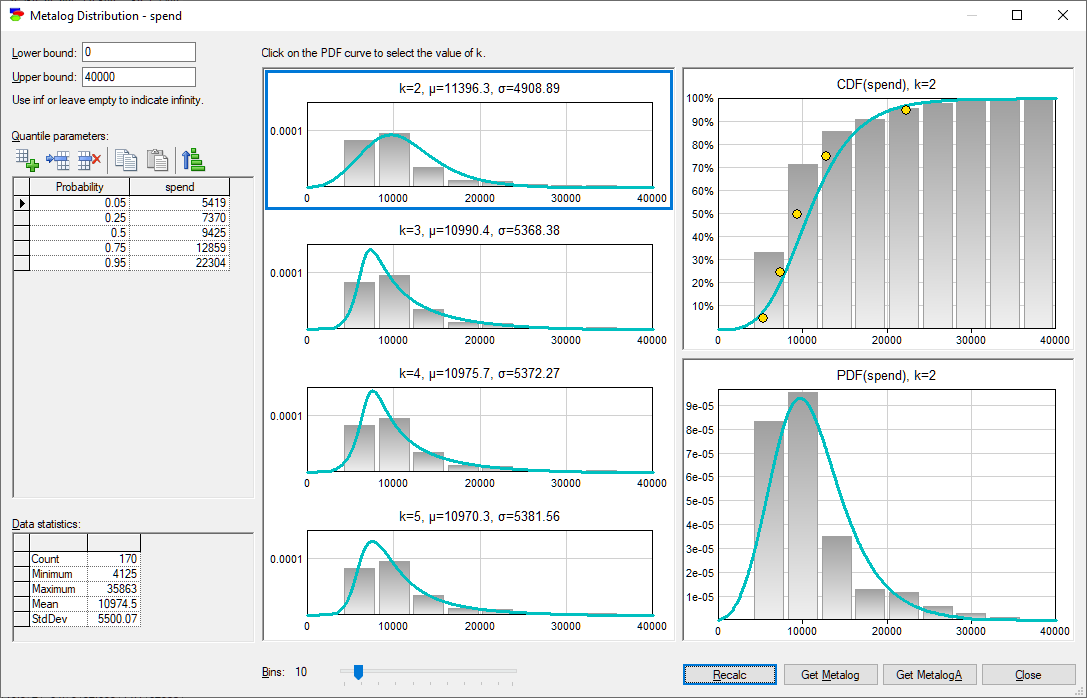Select the k=3 PDF chart
This screenshot has height=698, width=1087.
(x=469, y=284)
